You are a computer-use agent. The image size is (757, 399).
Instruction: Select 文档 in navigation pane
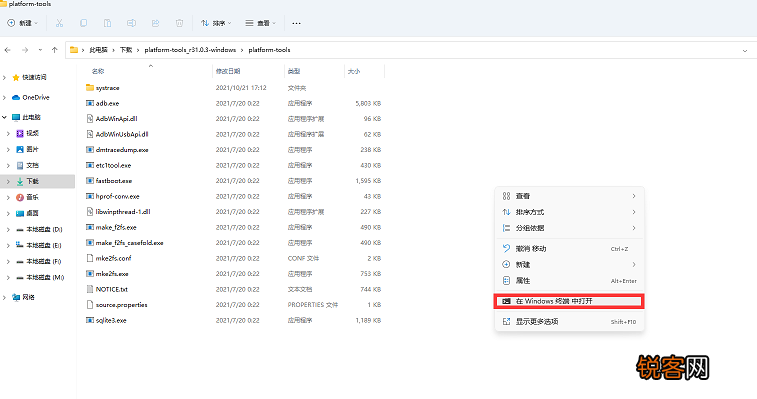[28, 165]
